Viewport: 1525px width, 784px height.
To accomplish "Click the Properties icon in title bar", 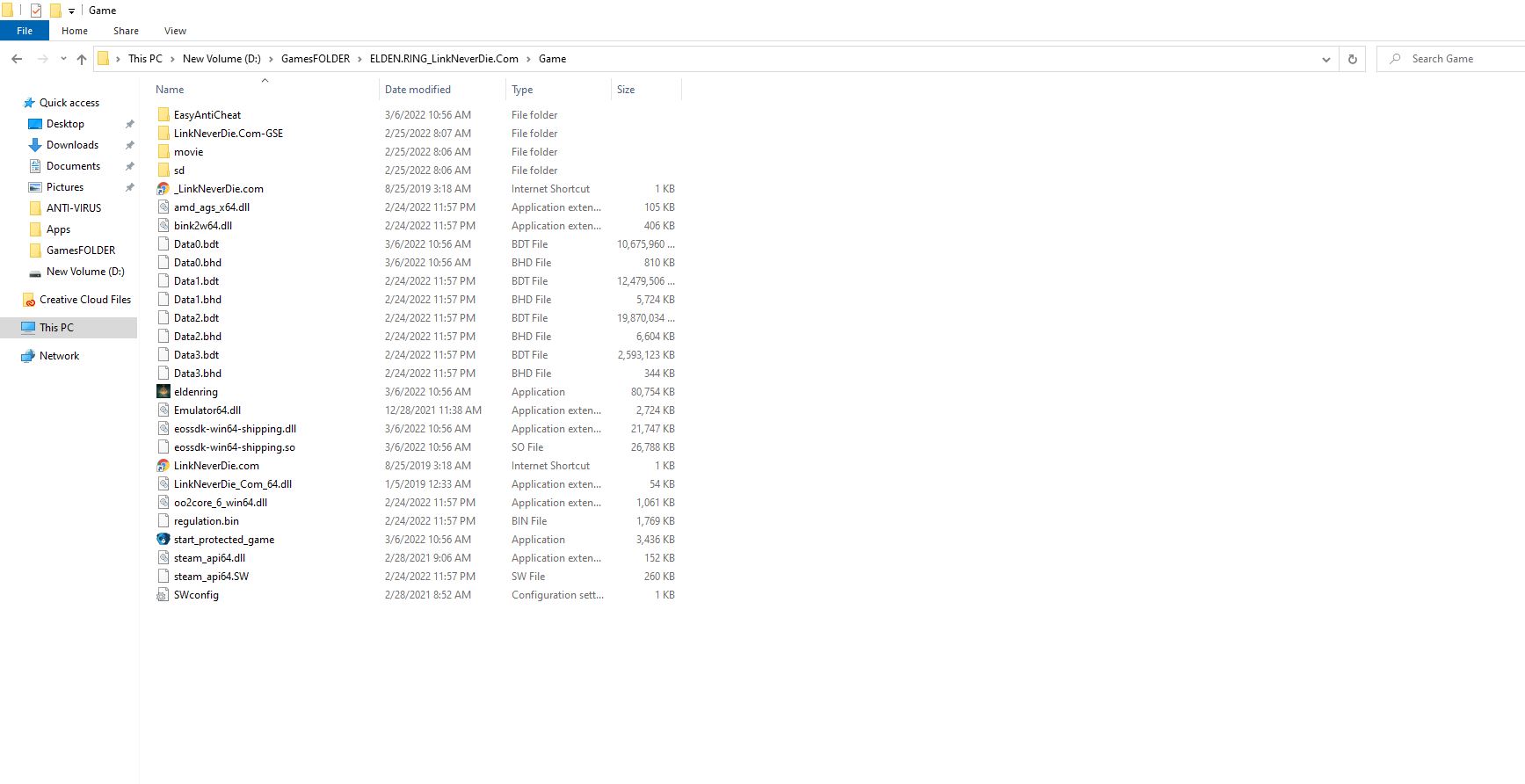I will (x=36, y=11).
